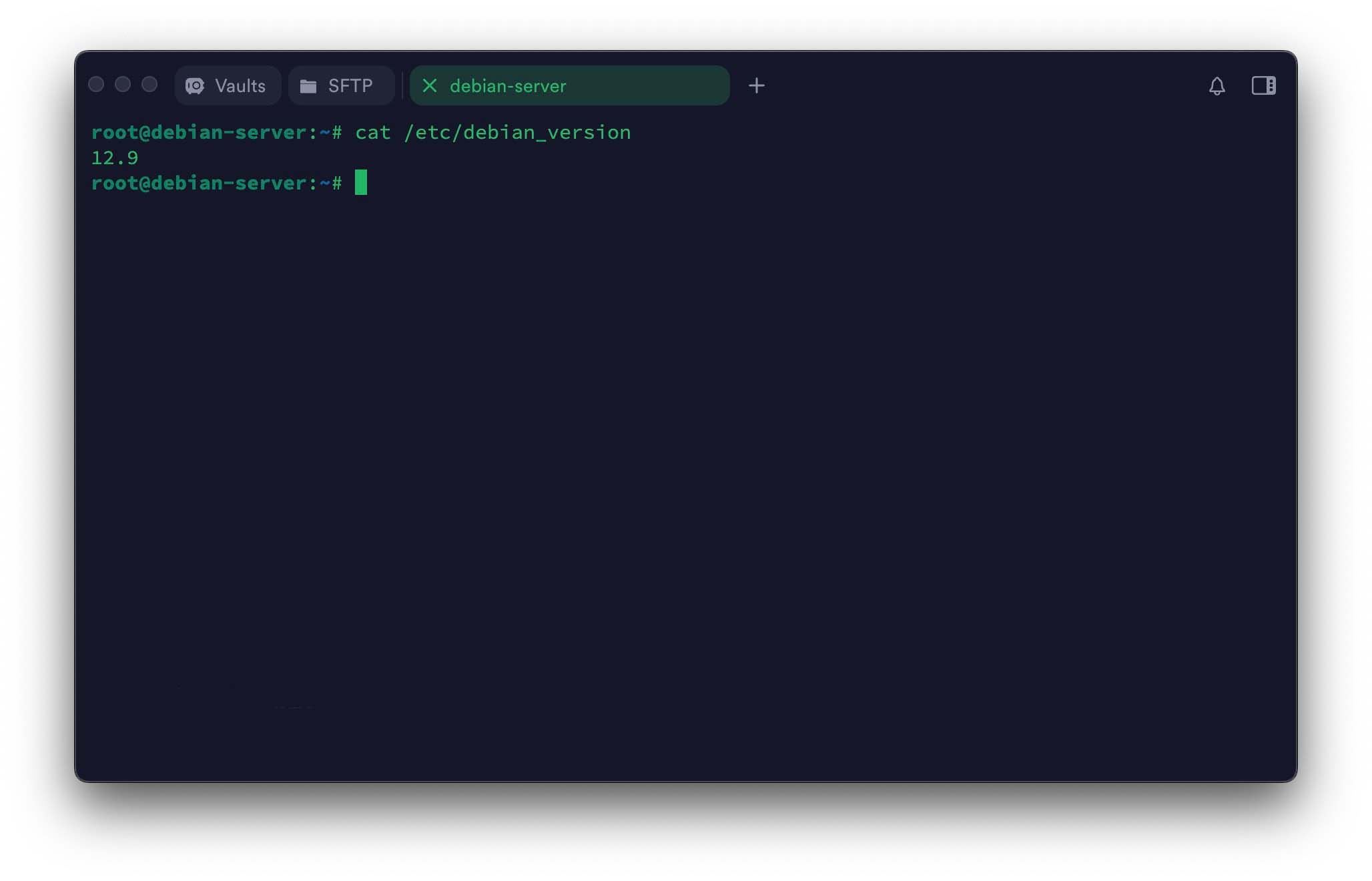Open a new tab with plus icon
This screenshot has width=1372, height=881.
coord(756,85)
